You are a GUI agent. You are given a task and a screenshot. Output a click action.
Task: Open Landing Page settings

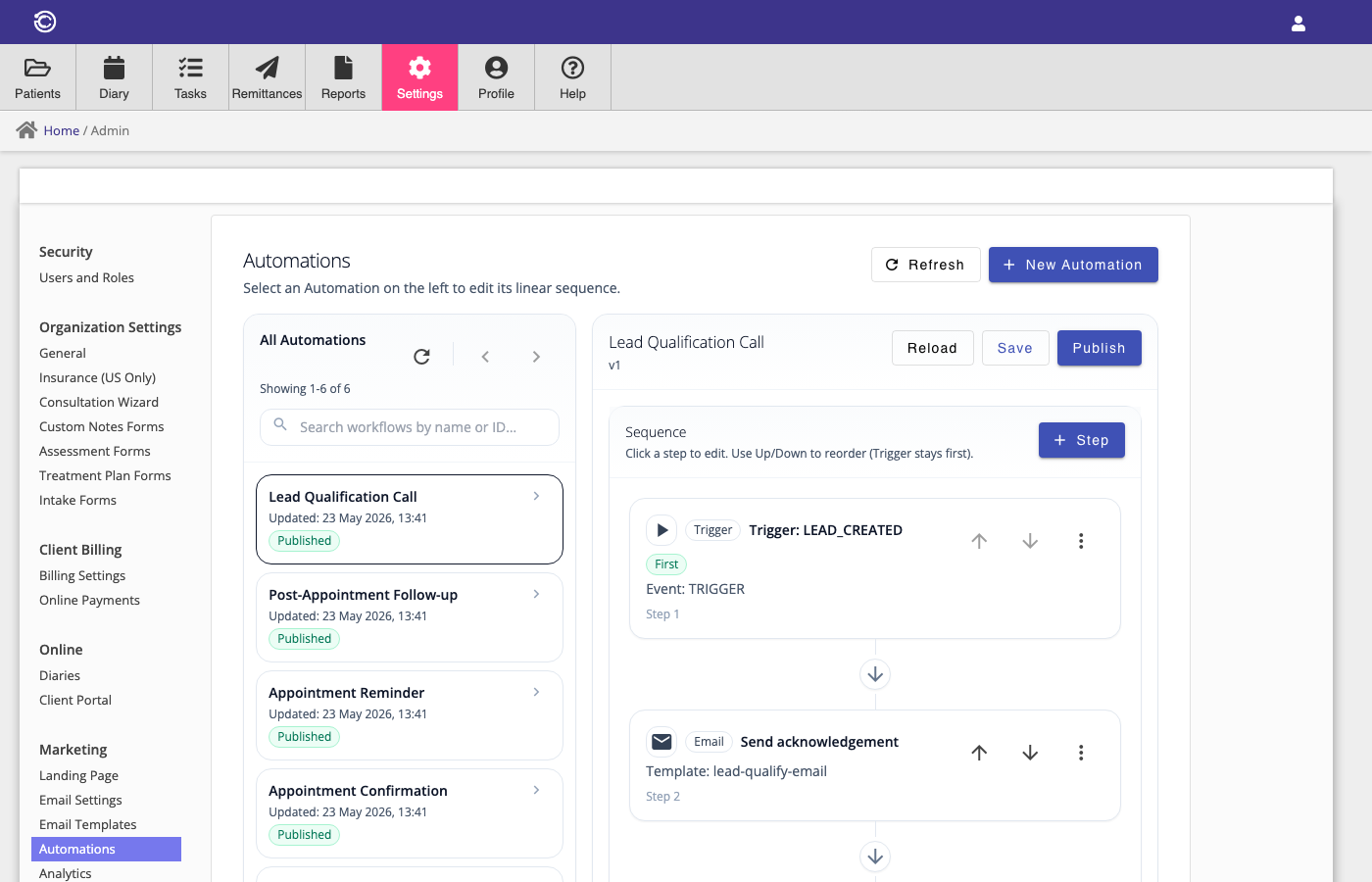(78, 775)
